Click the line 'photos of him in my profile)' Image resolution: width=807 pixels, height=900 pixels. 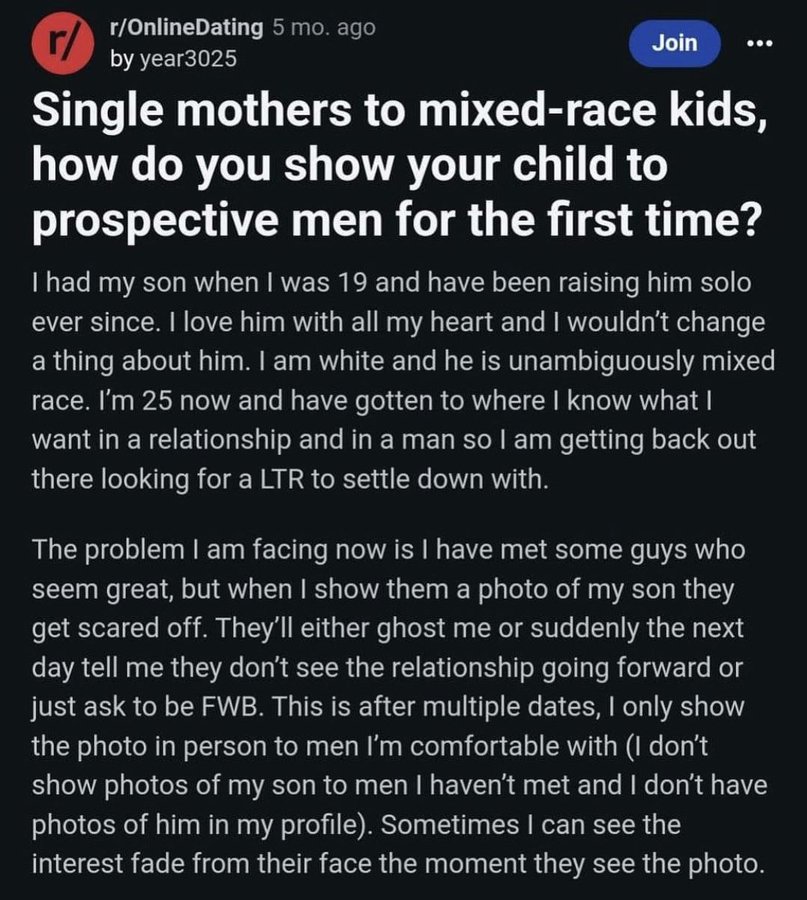coord(356,825)
